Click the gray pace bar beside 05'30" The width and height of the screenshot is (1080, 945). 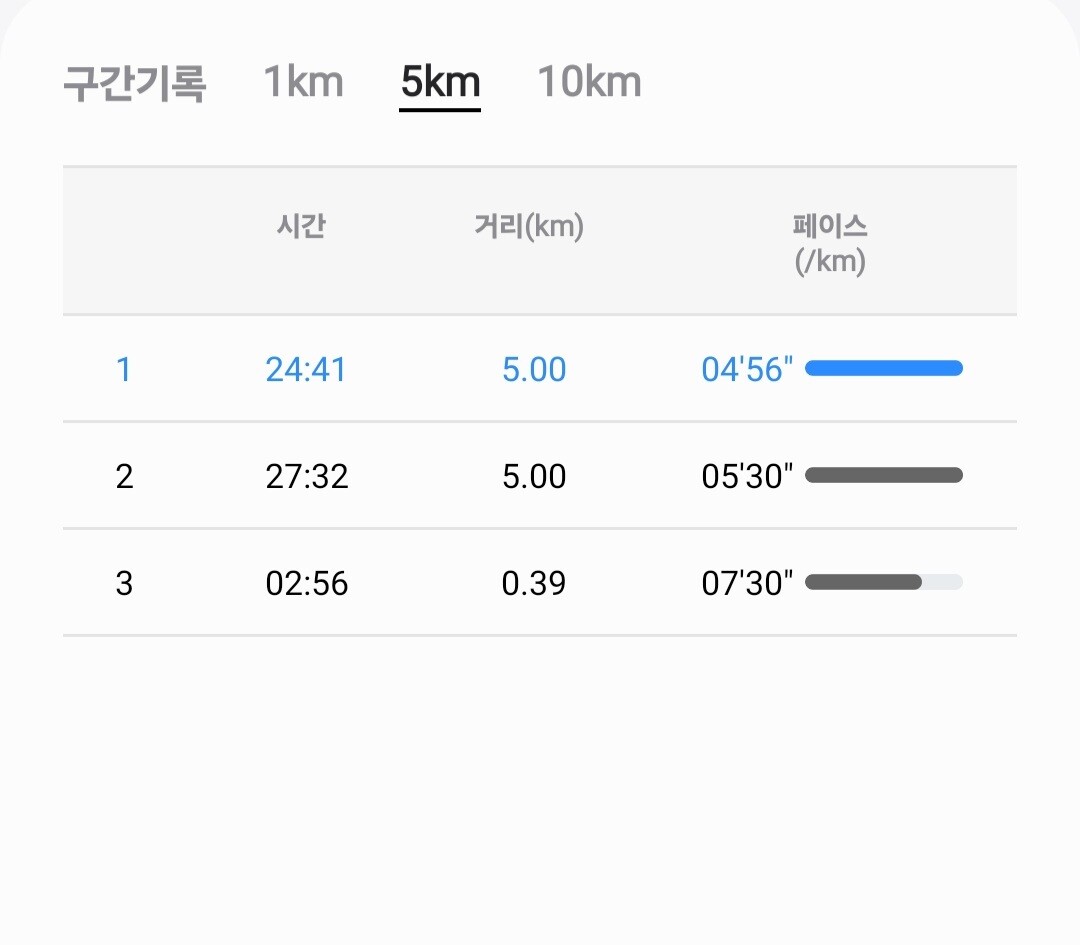coord(883,475)
